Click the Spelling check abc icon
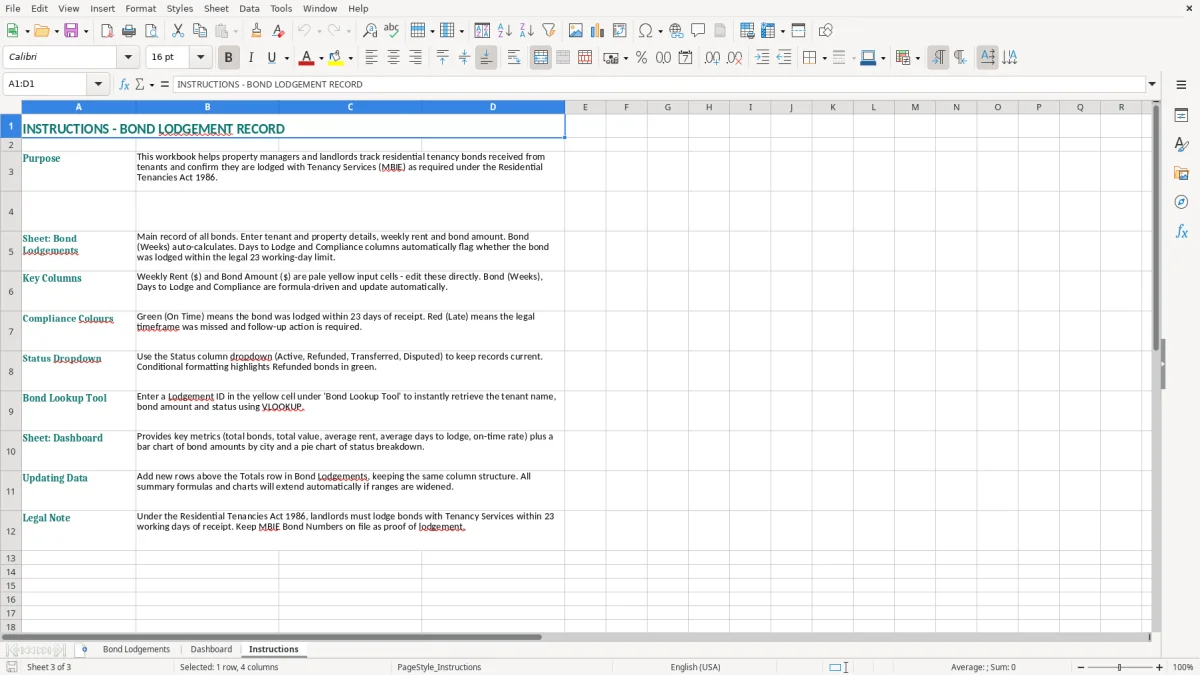1200x675 pixels. (392, 31)
